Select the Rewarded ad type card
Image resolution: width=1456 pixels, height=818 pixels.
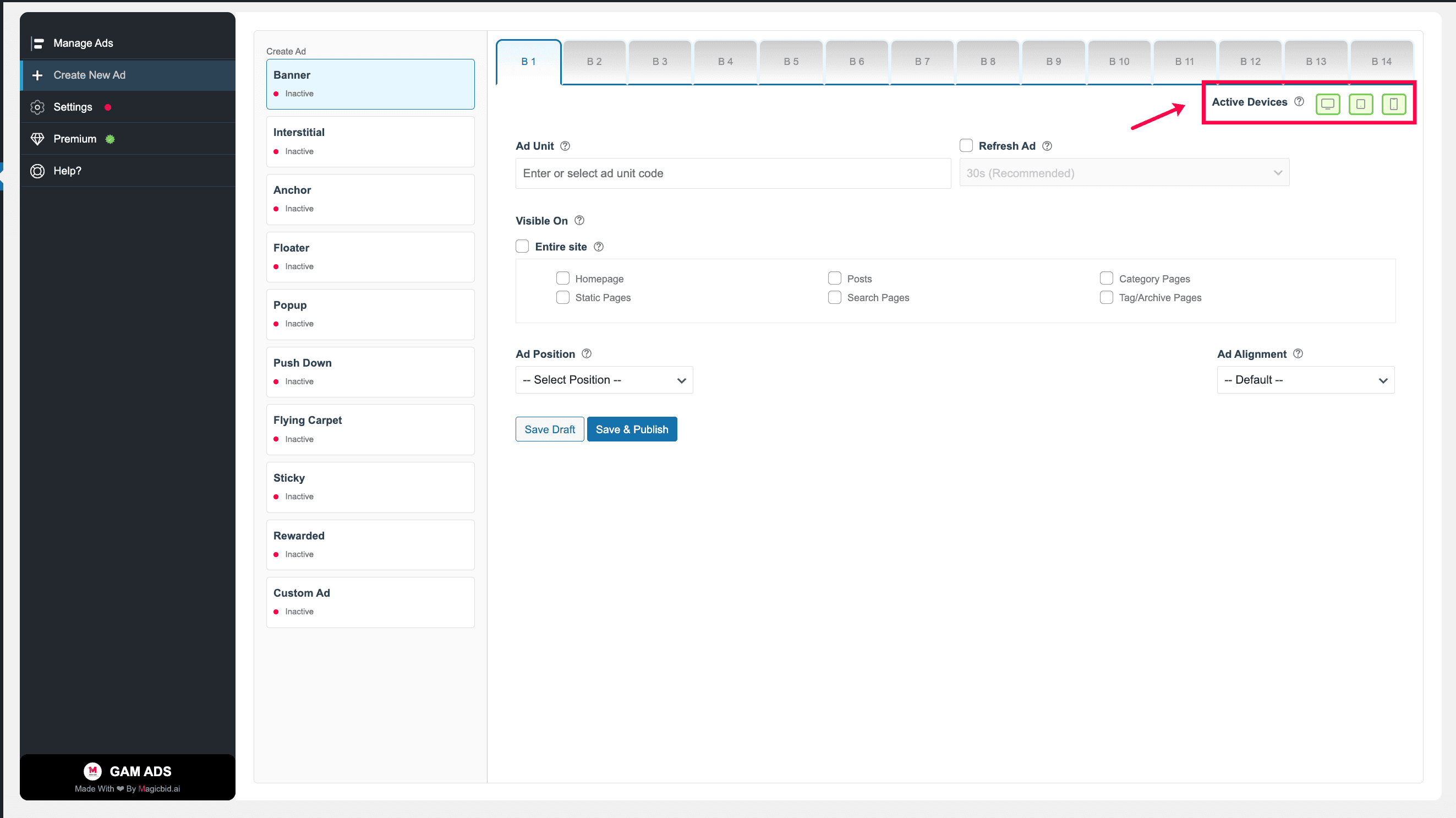370,545
